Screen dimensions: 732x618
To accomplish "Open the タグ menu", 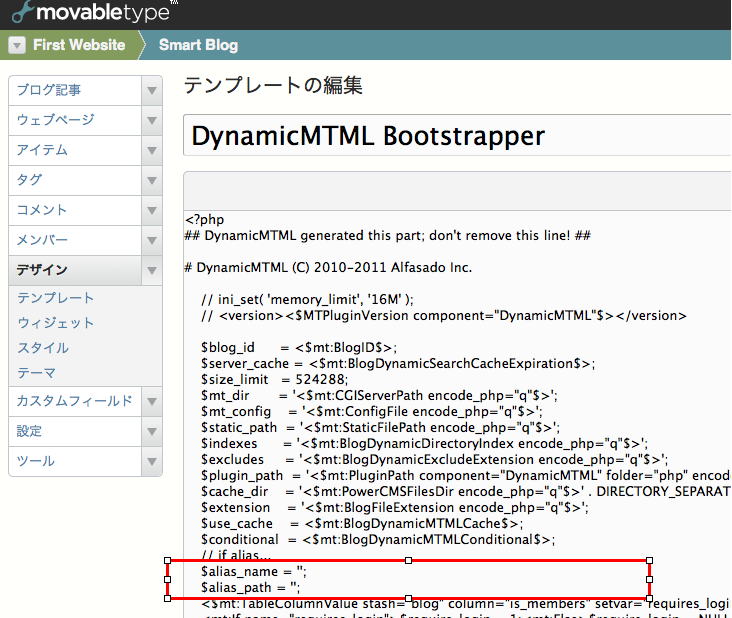I will (75, 180).
